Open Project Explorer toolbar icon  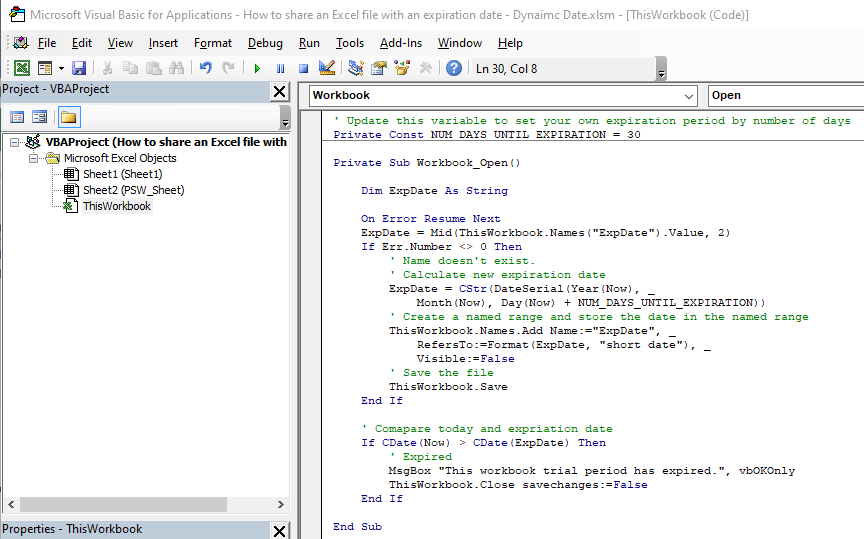click(x=356, y=68)
